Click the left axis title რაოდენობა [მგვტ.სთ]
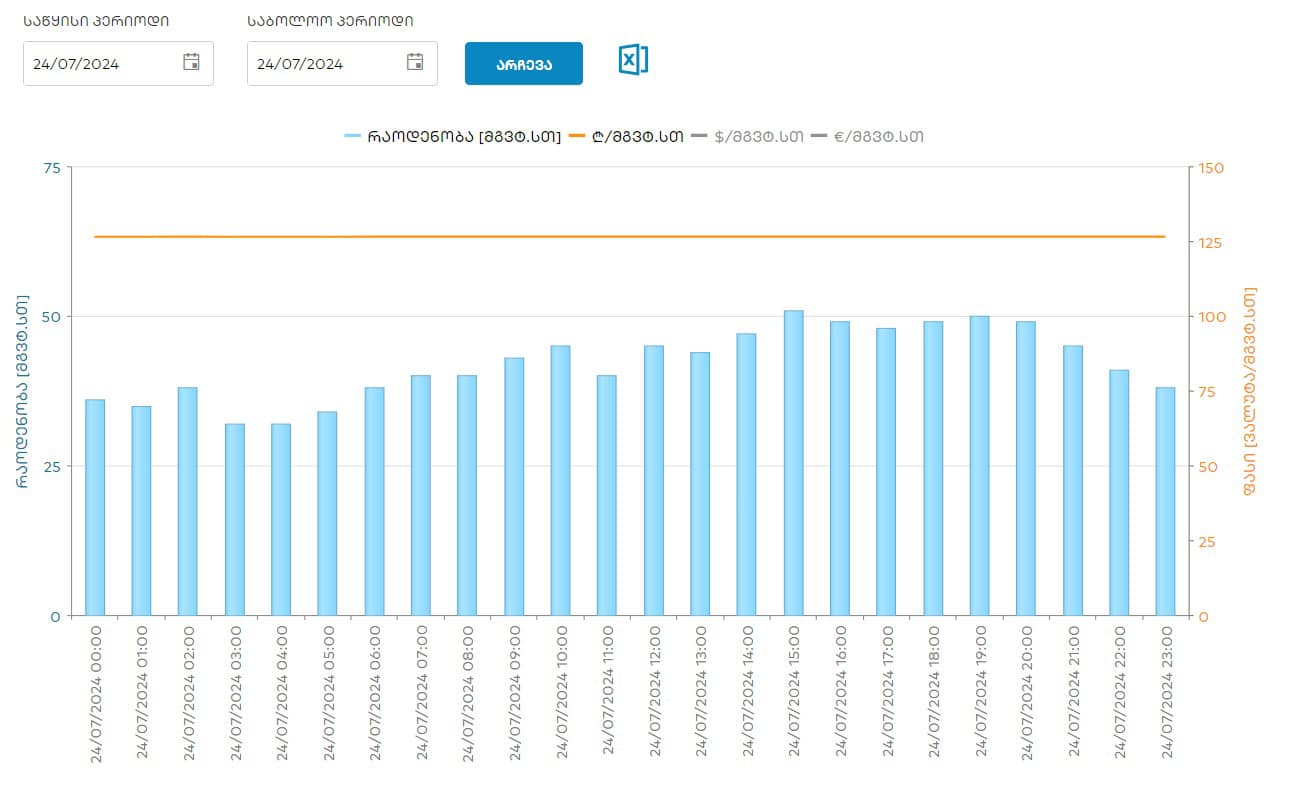This screenshot has height=792, width=1297. pyautogui.click(x=21, y=391)
